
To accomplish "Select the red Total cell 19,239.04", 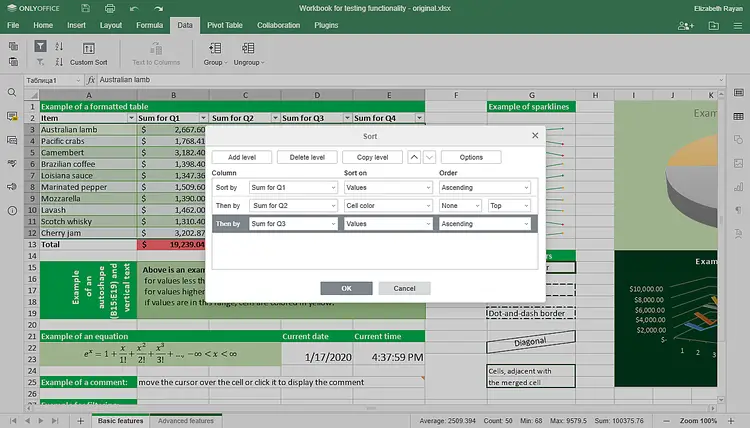I will click(x=173, y=244).
